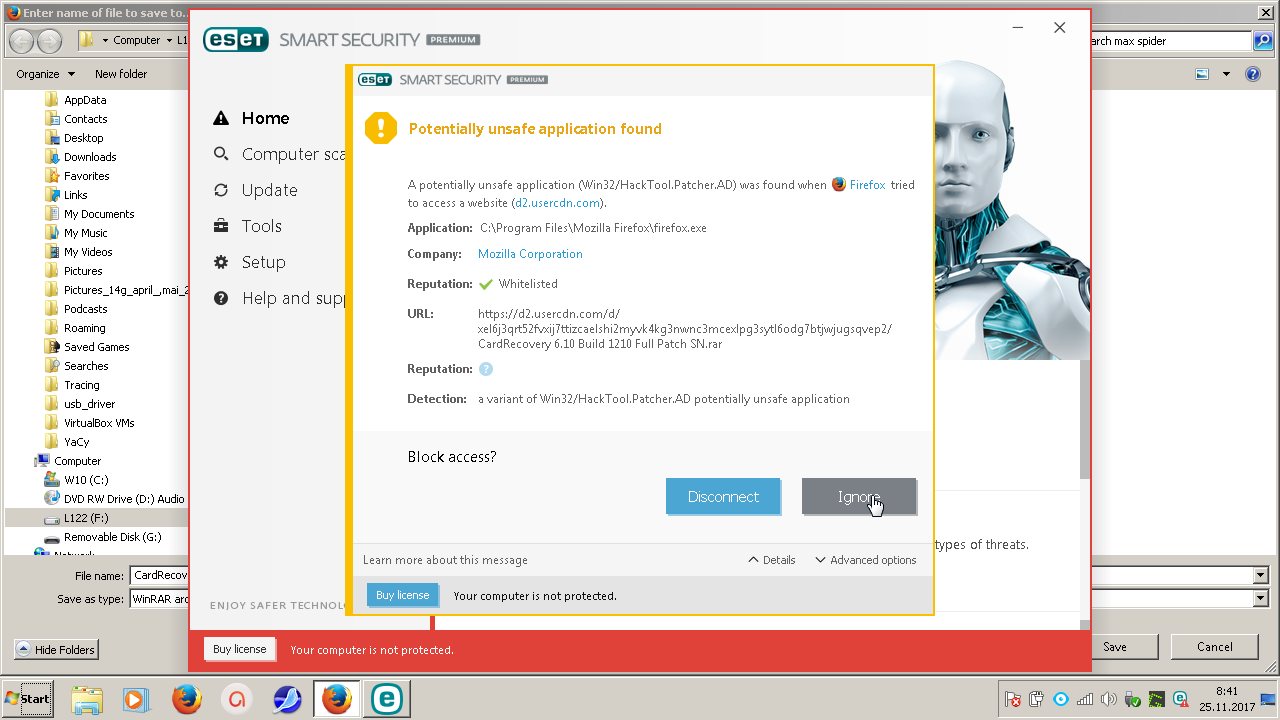Expand Advanced options in the alert
This screenshot has width=1280, height=720.
pos(866,560)
